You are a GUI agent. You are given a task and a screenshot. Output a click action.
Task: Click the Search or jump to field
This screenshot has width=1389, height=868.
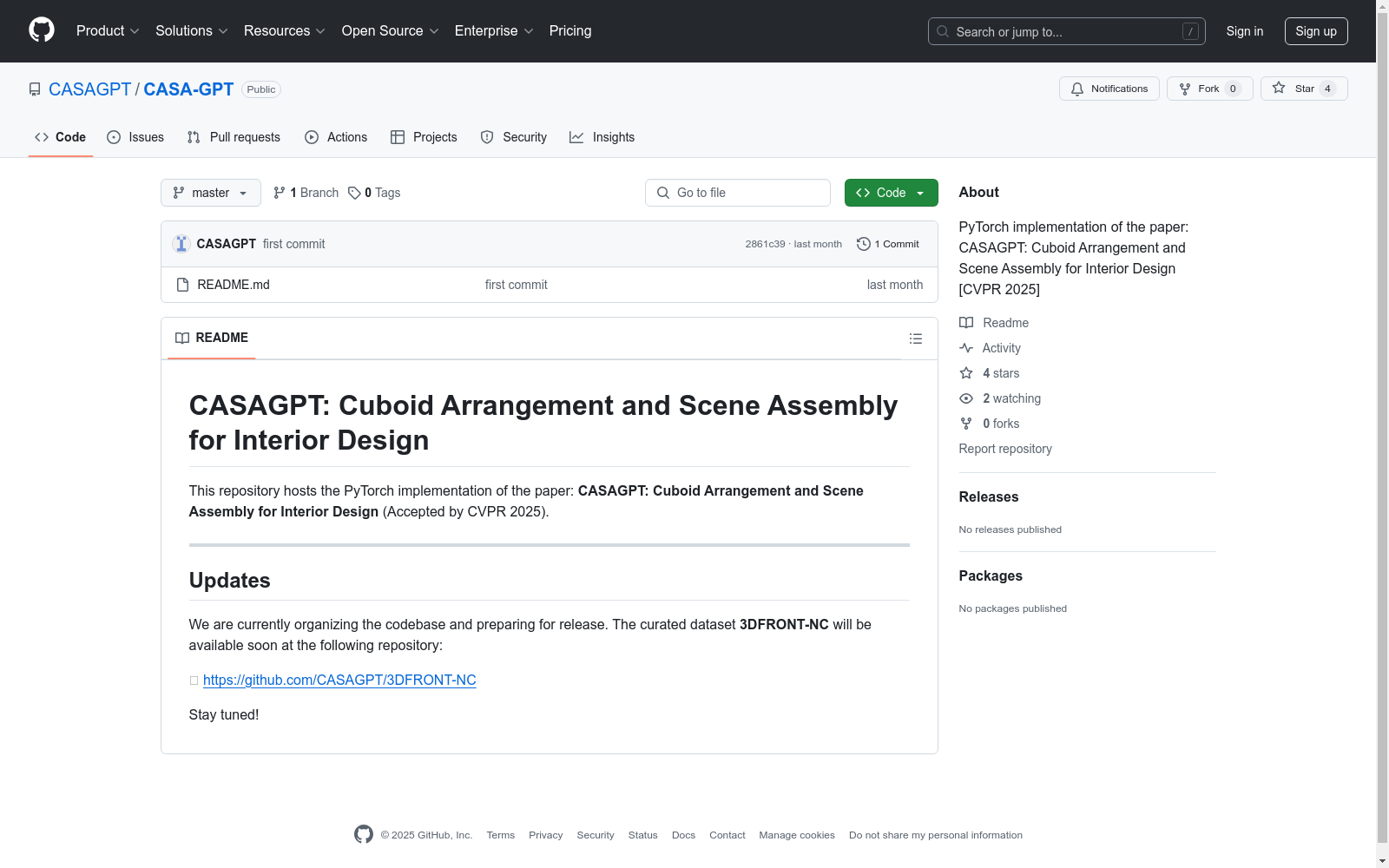(1067, 31)
